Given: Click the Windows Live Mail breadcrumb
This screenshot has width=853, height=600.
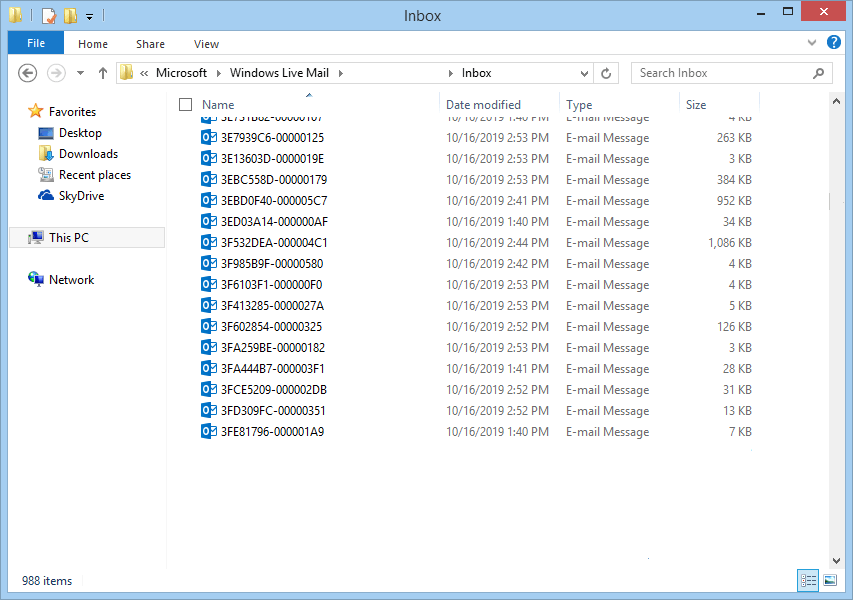Looking at the screenshot, I should coord(279,73).
